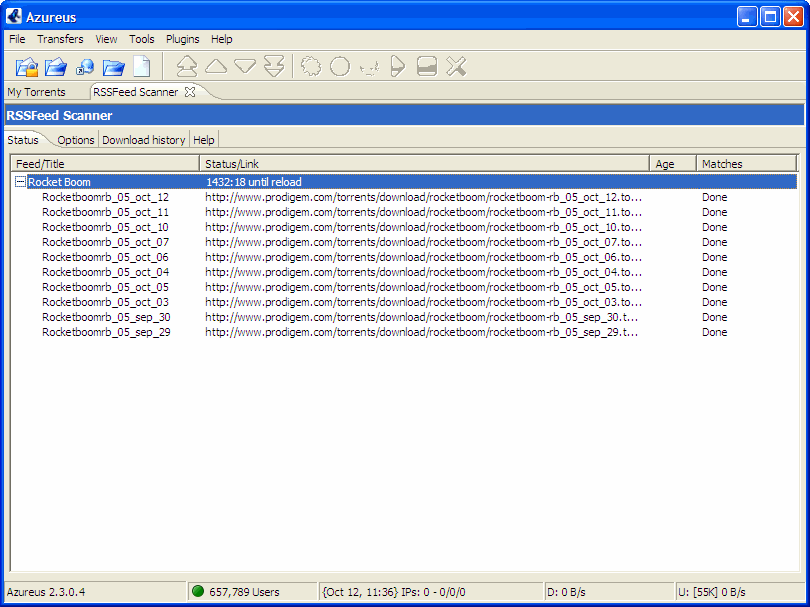The height and width of the screenshot is (607, 810).
Task: Select Rocketboomrb_05_oct_05 entry
Action: pyautogui.click(x=105, y=287)
